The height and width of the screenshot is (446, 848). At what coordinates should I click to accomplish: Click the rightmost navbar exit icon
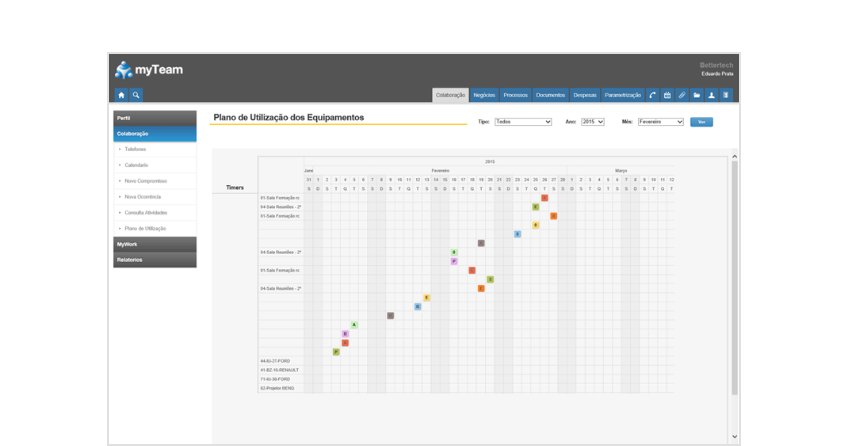(726, 95)
